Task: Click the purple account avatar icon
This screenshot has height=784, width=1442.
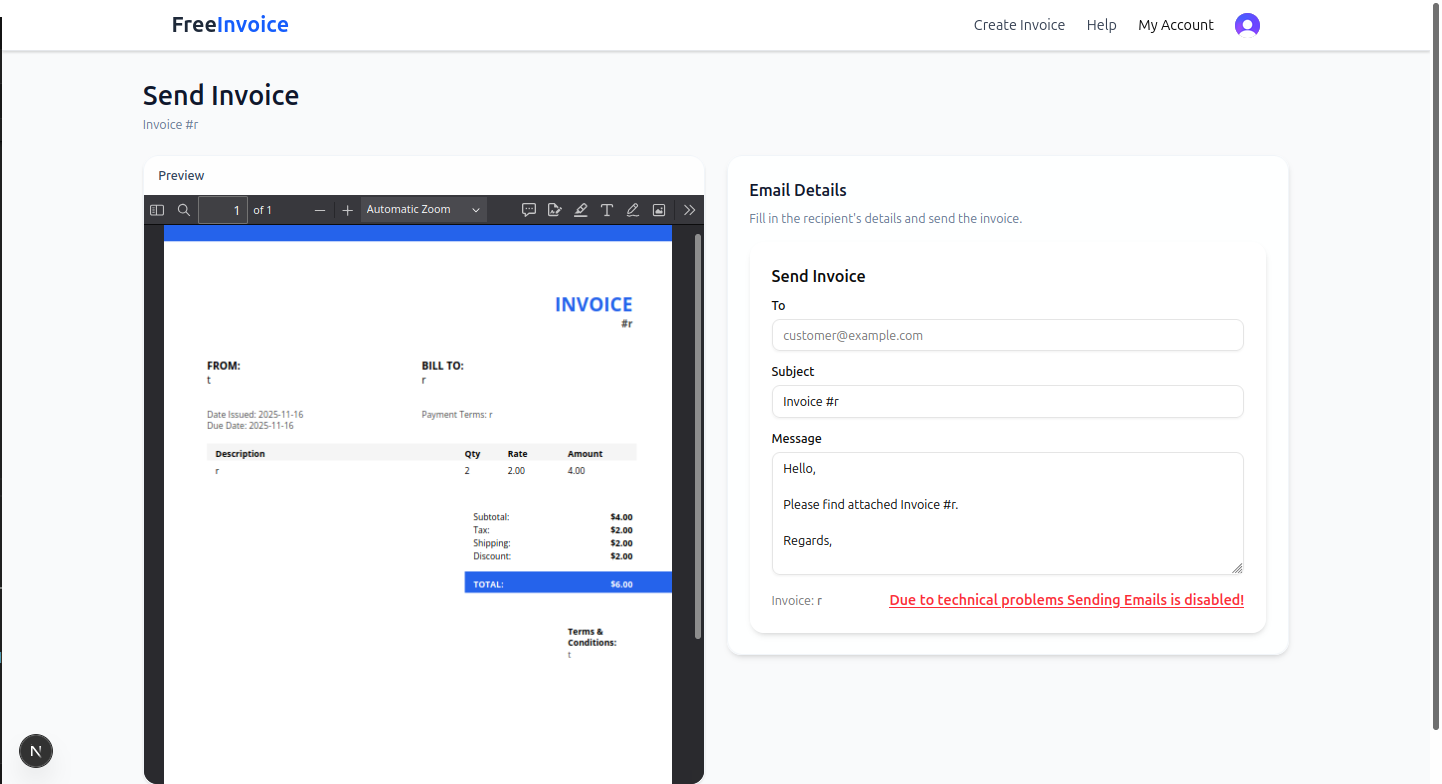Action: click(x=1247, y=24)
